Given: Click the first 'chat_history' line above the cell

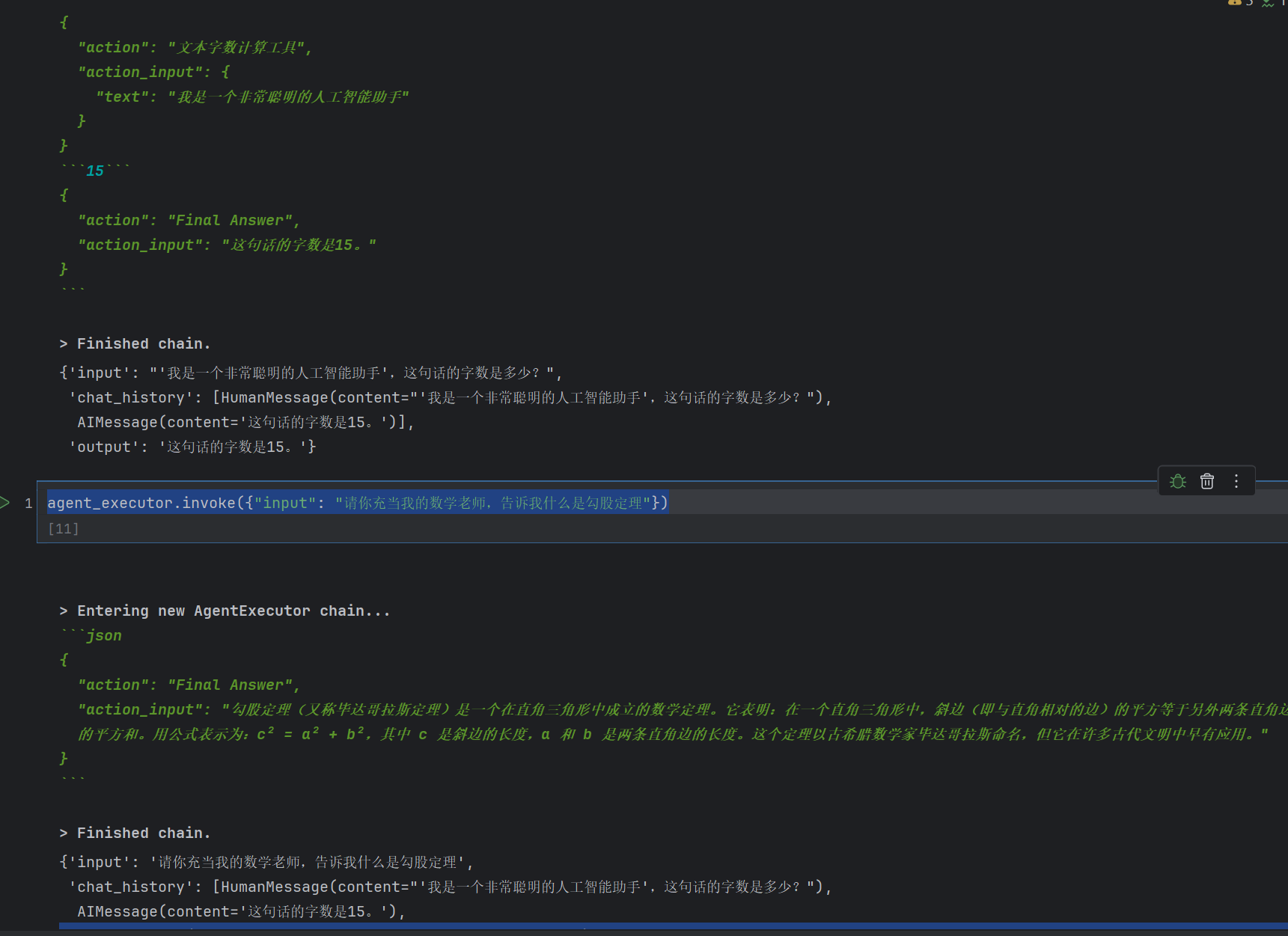Looking at the screenshot, I should (450, 397).
